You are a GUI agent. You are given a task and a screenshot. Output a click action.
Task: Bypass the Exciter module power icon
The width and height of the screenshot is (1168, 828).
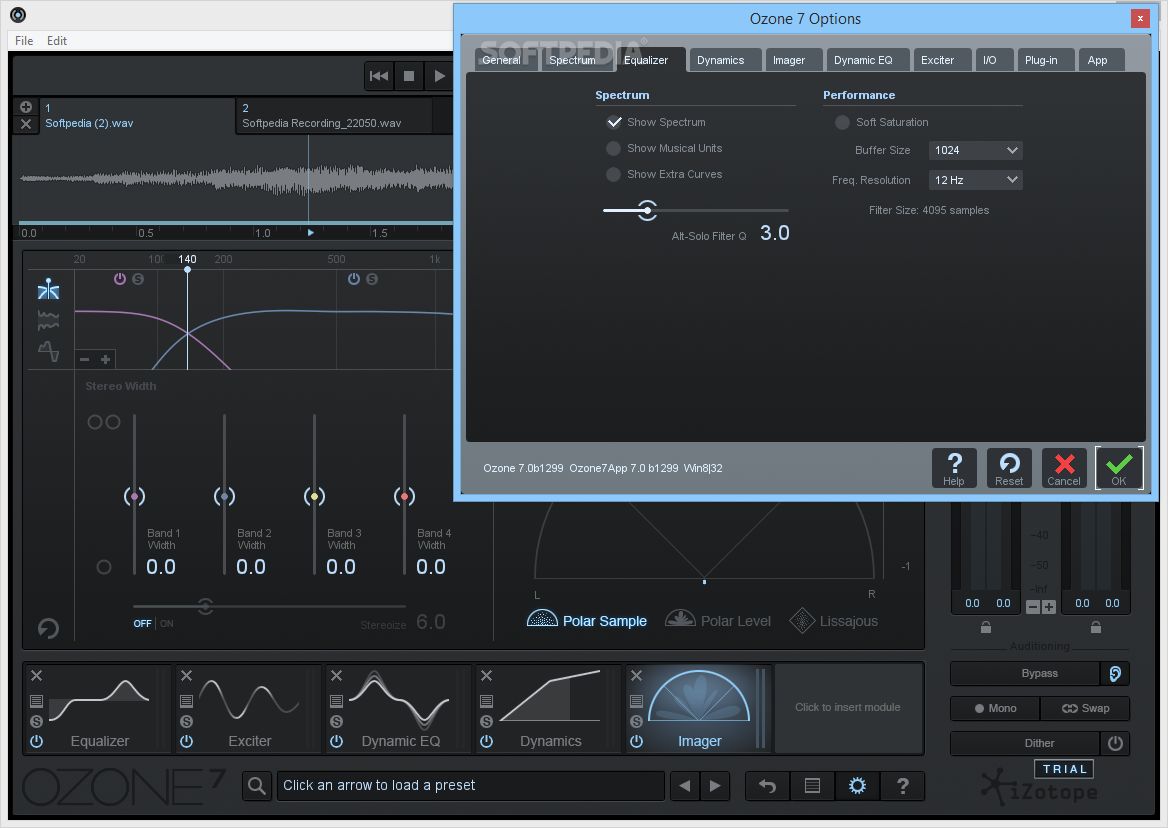[186, 741]
